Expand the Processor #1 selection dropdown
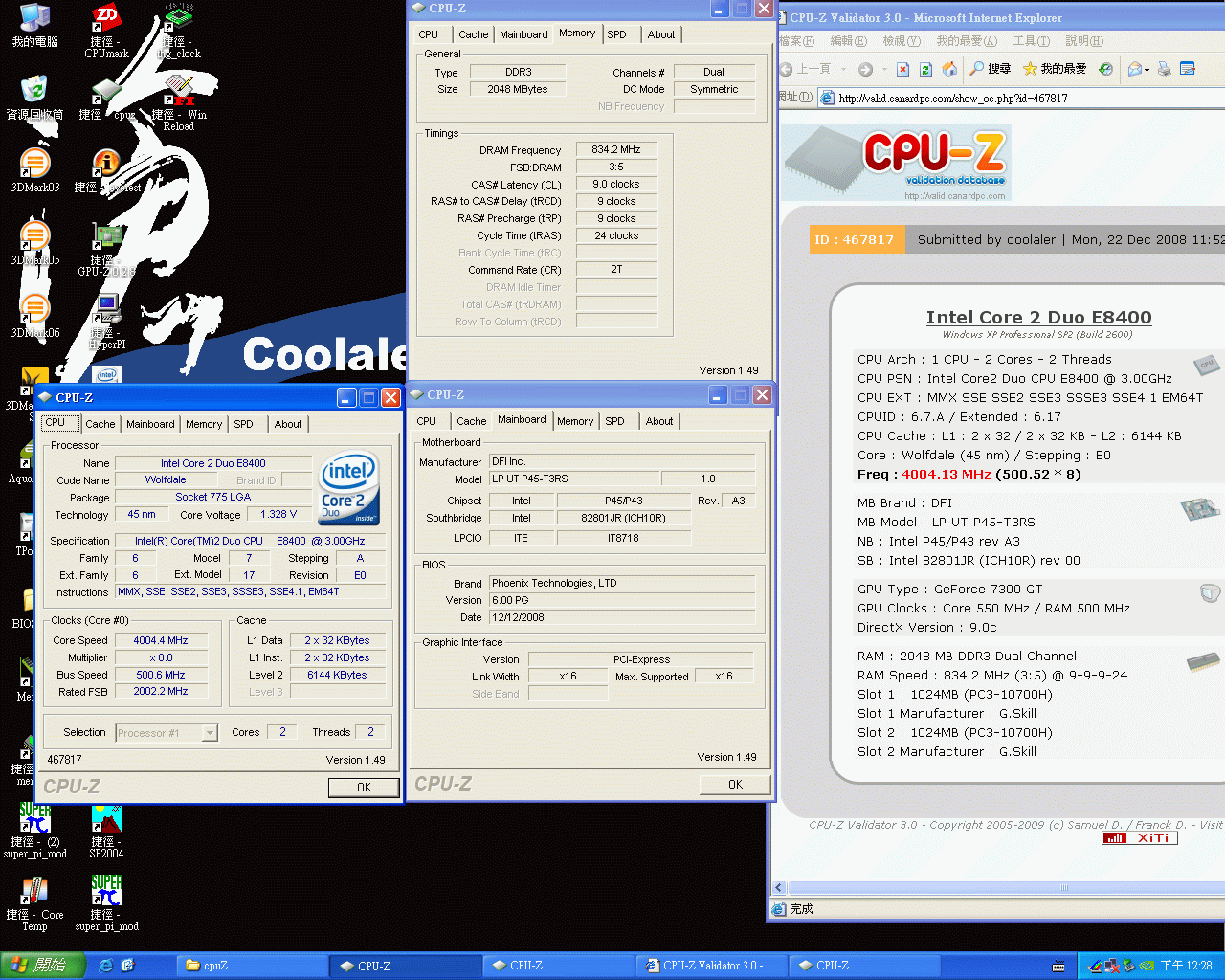The height and width of the screenshot is (980, 1225). 210,733
